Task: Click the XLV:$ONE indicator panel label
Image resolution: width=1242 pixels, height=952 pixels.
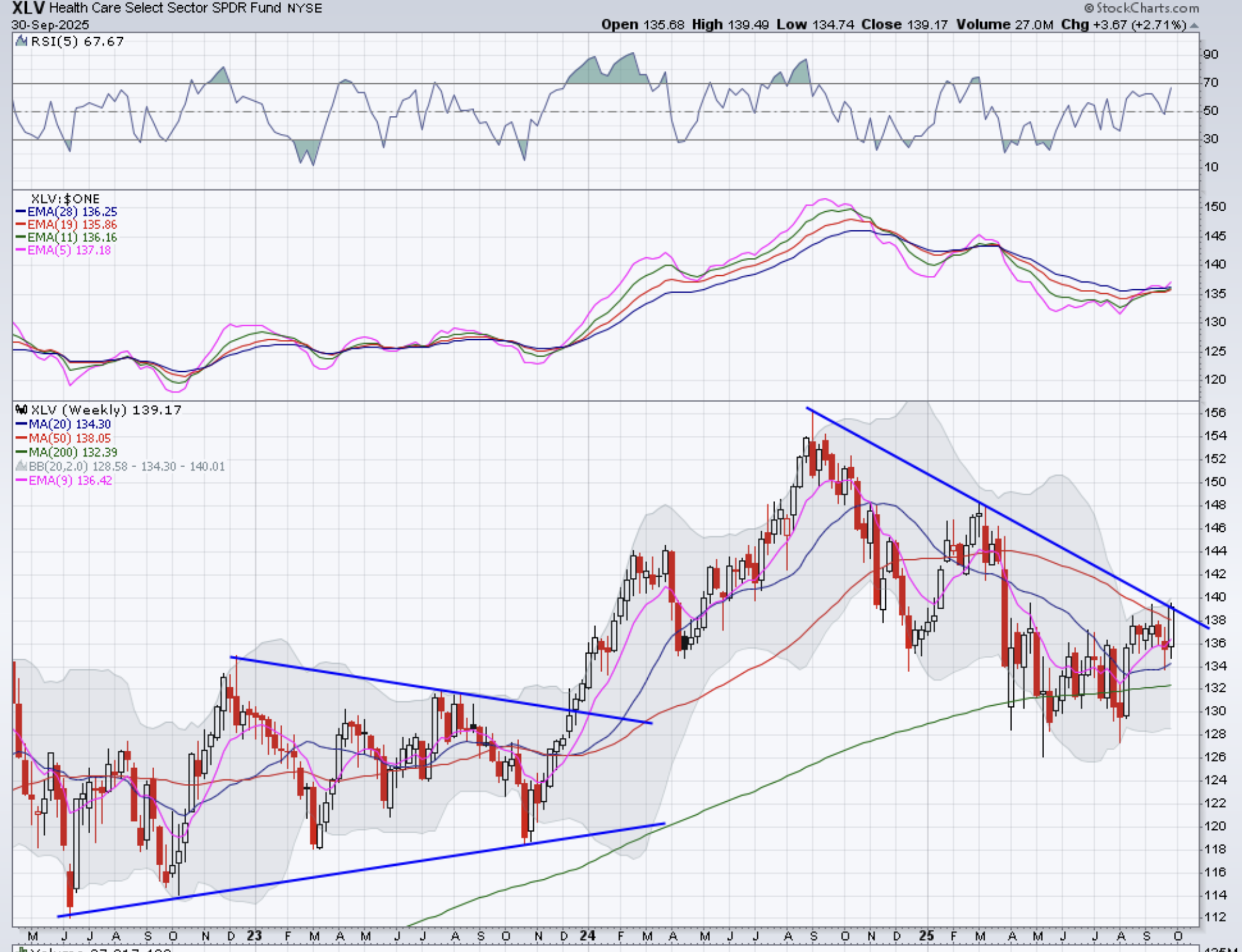Action: [65, 199]
